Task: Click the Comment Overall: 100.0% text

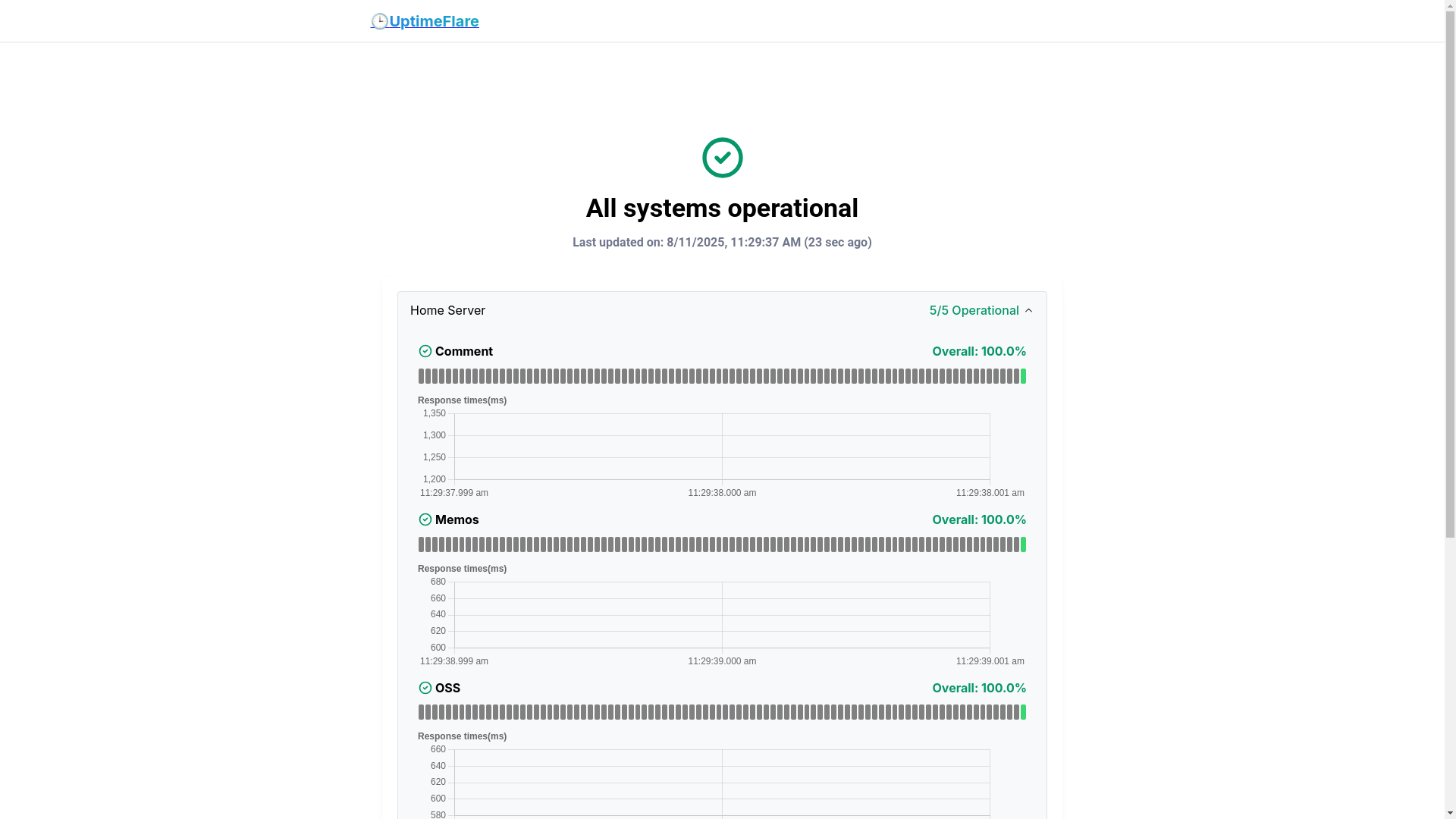Action: pos(979,351)
